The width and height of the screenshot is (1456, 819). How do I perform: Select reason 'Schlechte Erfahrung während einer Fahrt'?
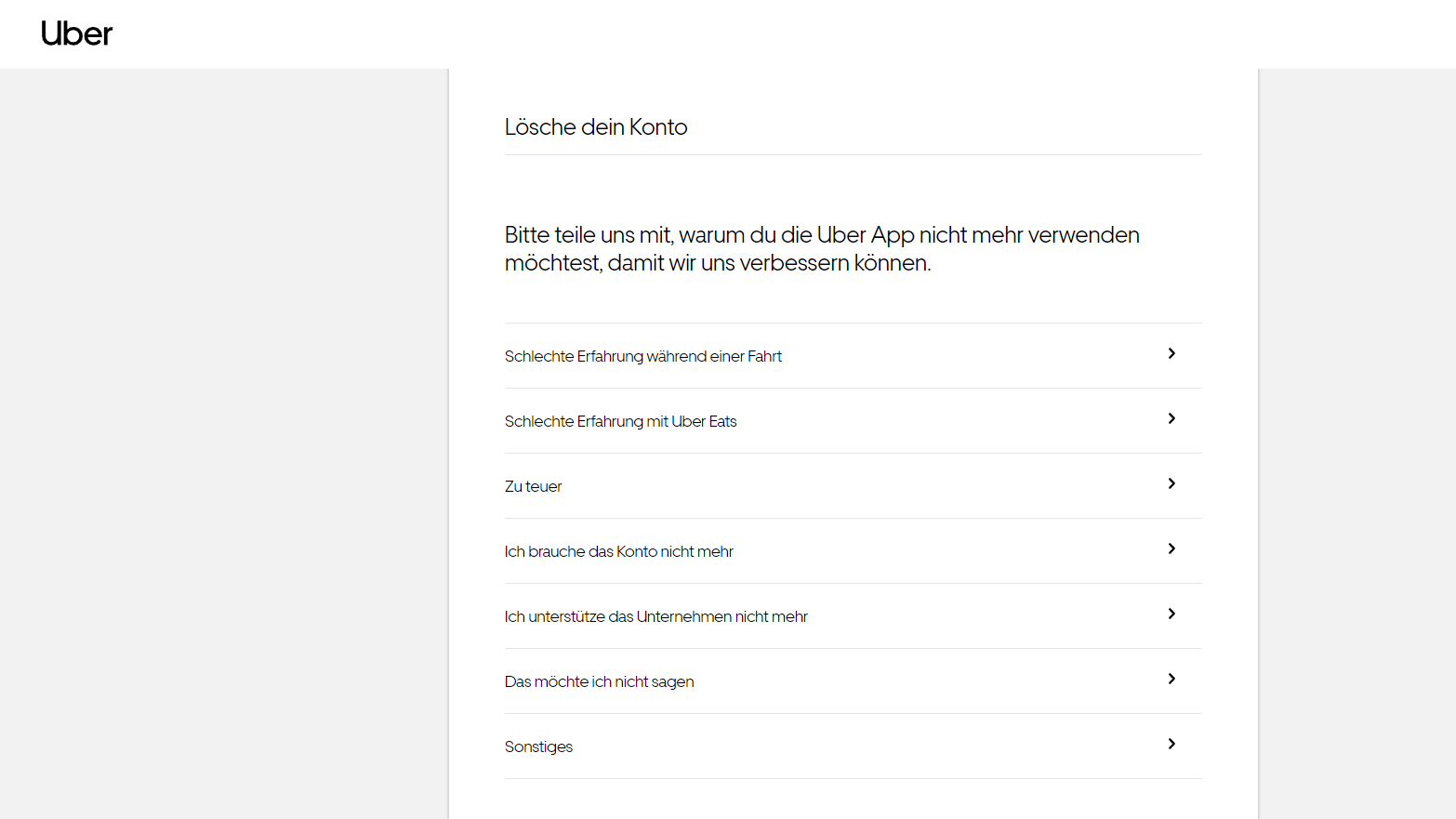coord(643,356)
